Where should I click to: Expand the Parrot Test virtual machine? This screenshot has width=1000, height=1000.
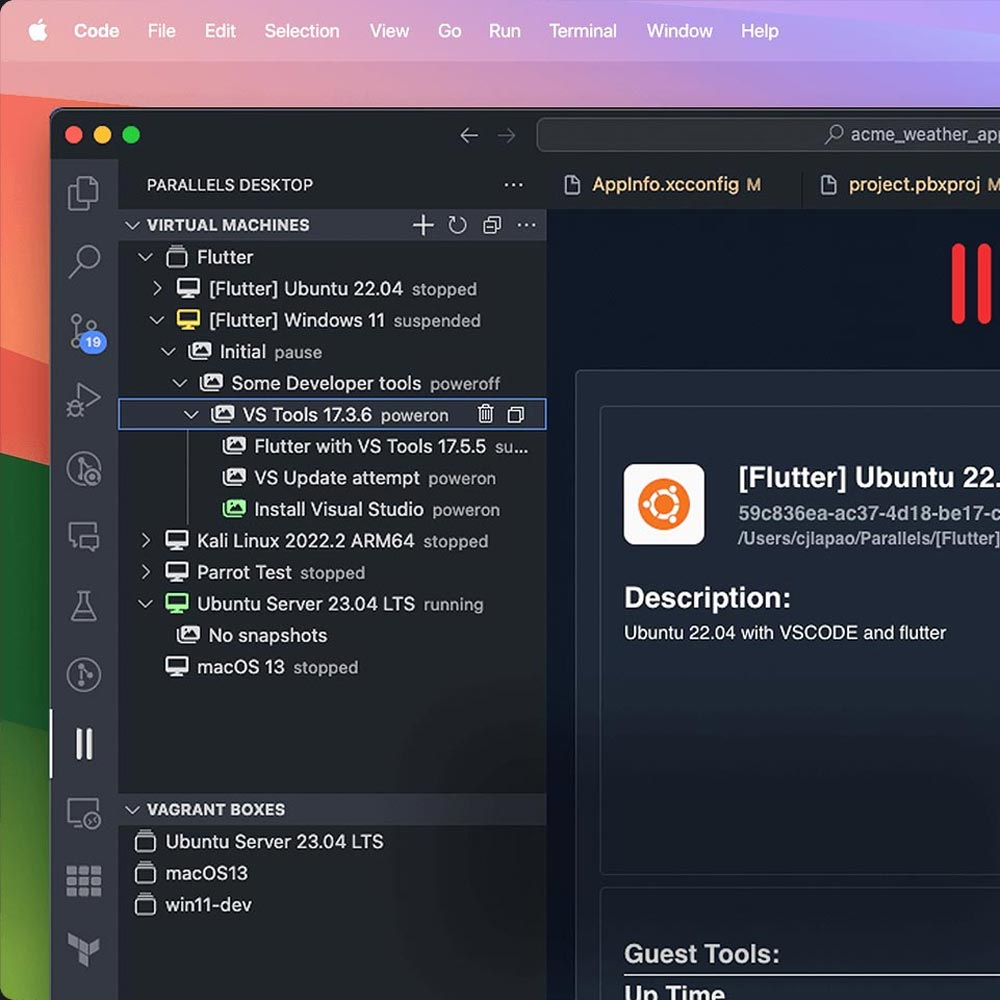(x=158, y=573)
